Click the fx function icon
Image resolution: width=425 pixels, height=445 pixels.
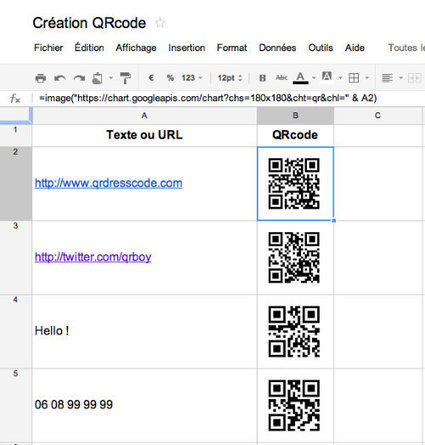coord(15,98)
